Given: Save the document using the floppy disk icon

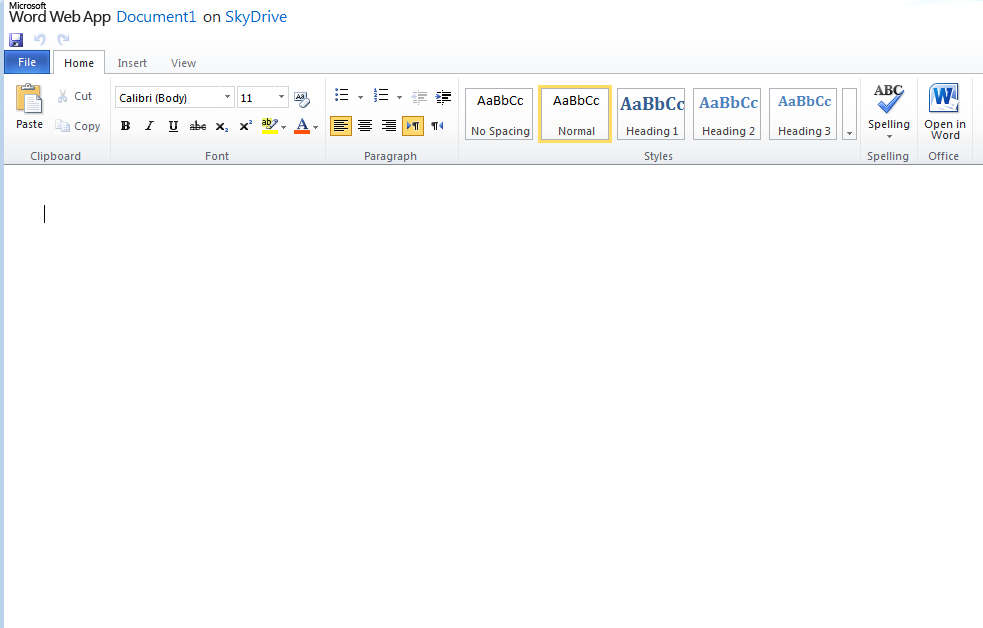Looking at the screenshot, I should click(16, 40).
